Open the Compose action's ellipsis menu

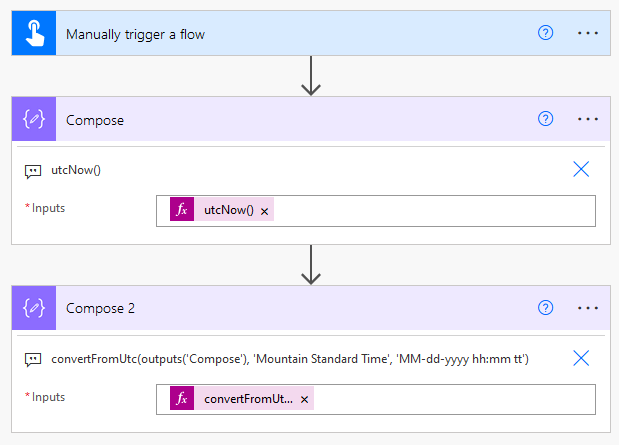pyautogui.click(x=587, y=119)
